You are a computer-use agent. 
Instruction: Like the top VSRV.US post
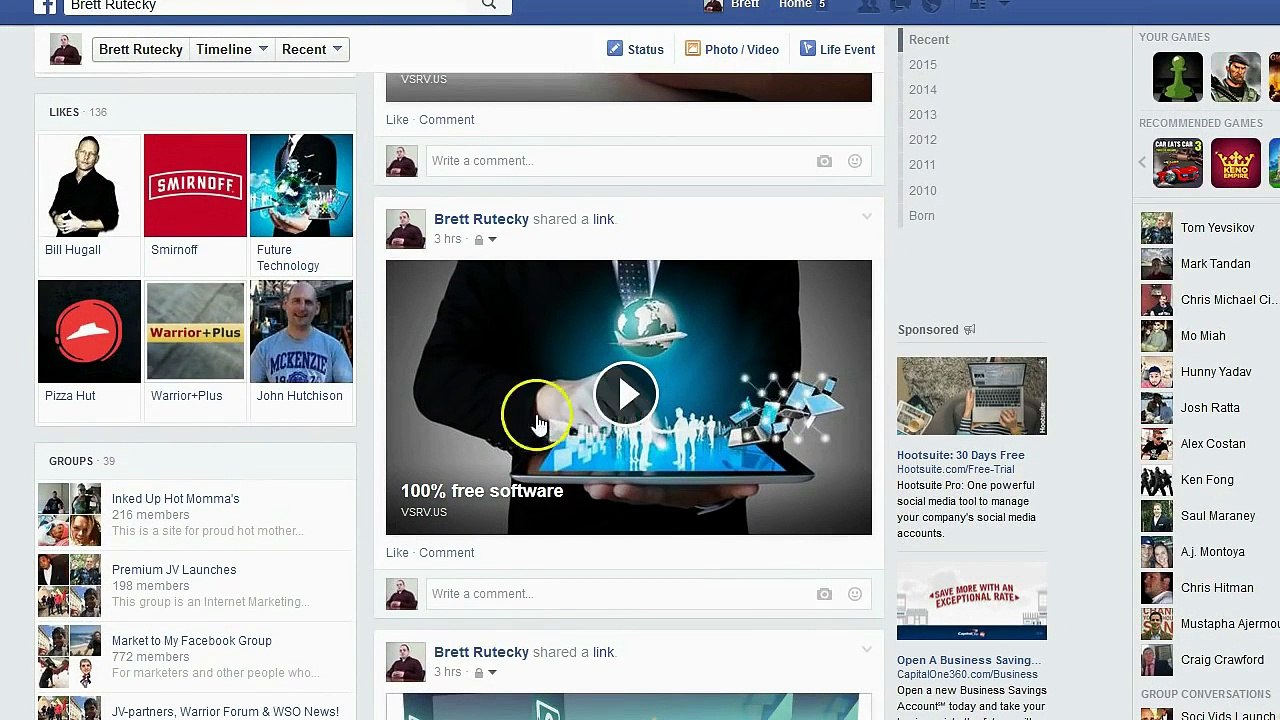pyautogui.click(x=397, y=120)
